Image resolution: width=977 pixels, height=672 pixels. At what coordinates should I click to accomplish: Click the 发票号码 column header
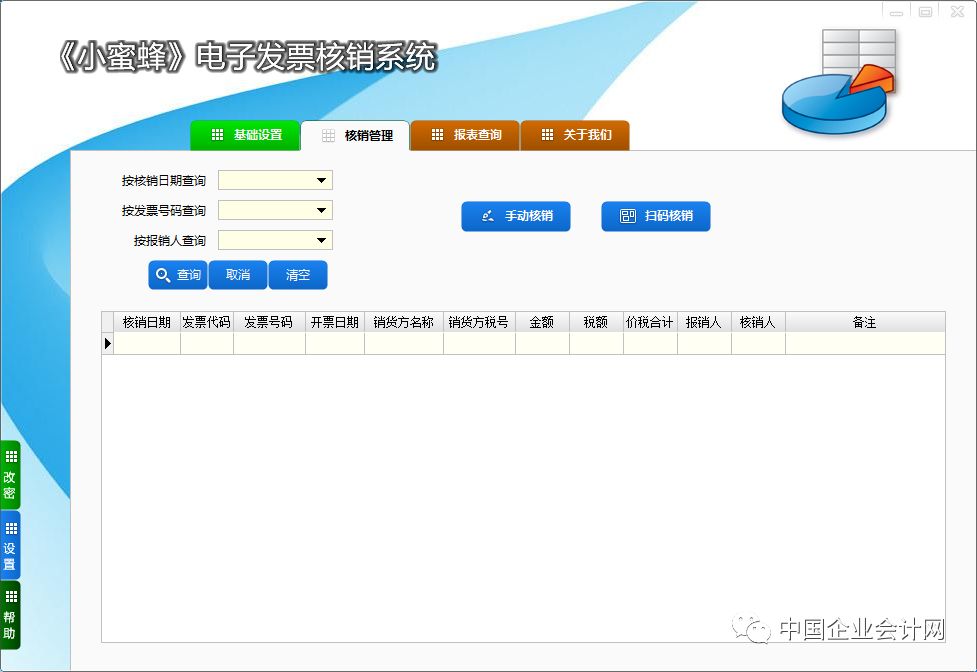(269, 322)
